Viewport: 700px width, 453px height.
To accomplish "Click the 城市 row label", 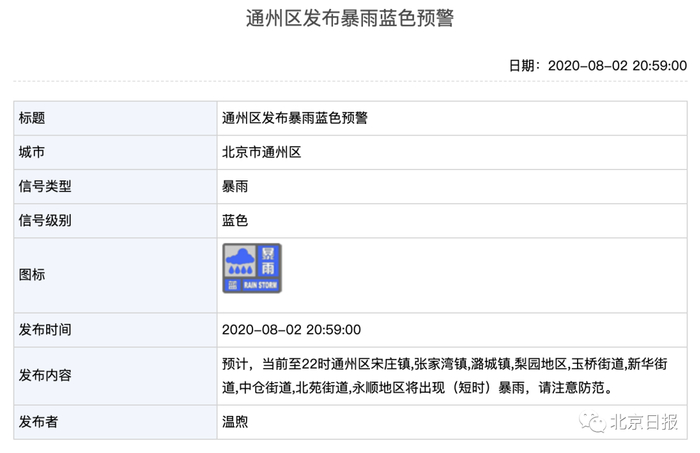I will [32, 152].
